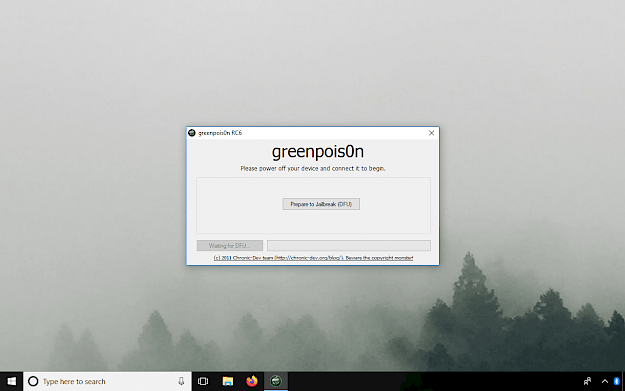Expand the hidden icons chevron in tray
625x391 pixels.
[x=605, y=381]
